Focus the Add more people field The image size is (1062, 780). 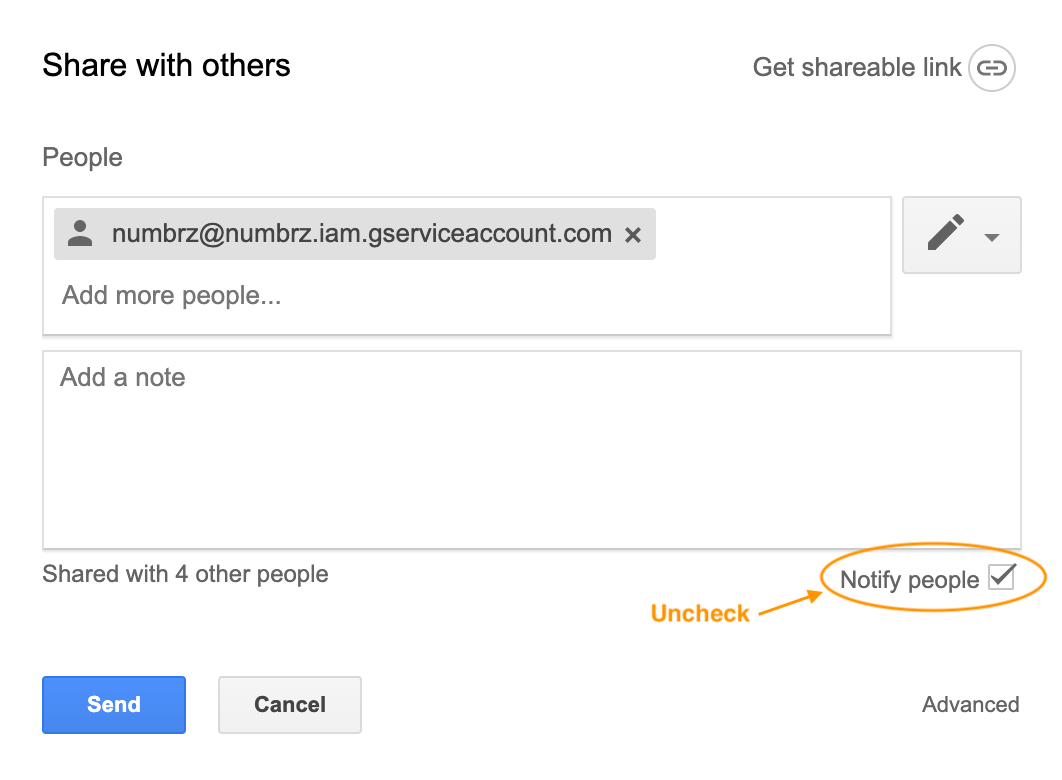[171, 296]
